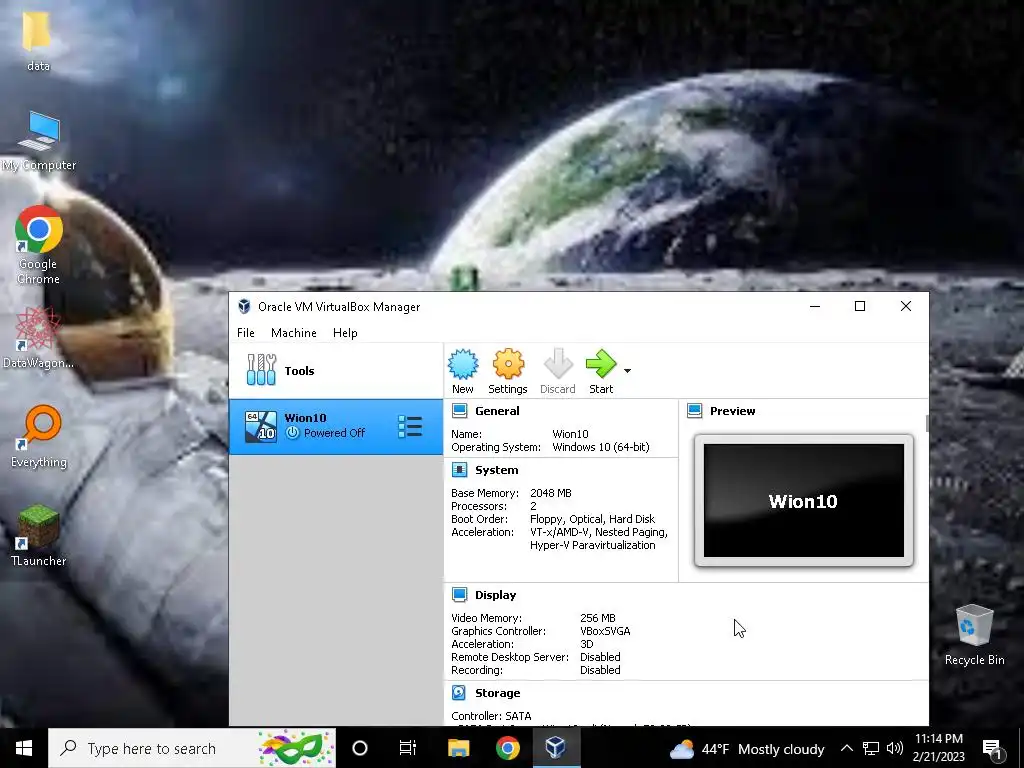Click the System section chip icon
Image resolution: width=1024 pixels, height=768 pixels.
click(x=460, y=470)
